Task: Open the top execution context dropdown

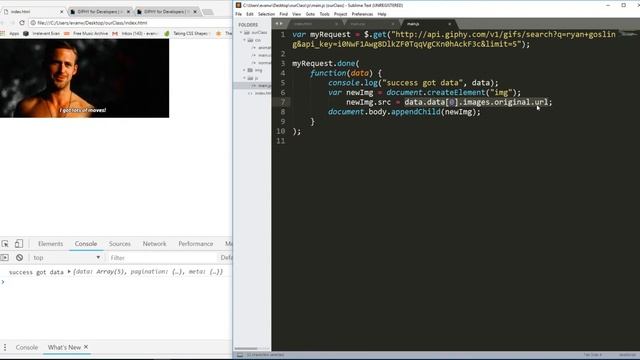Action: pos(67,258)
